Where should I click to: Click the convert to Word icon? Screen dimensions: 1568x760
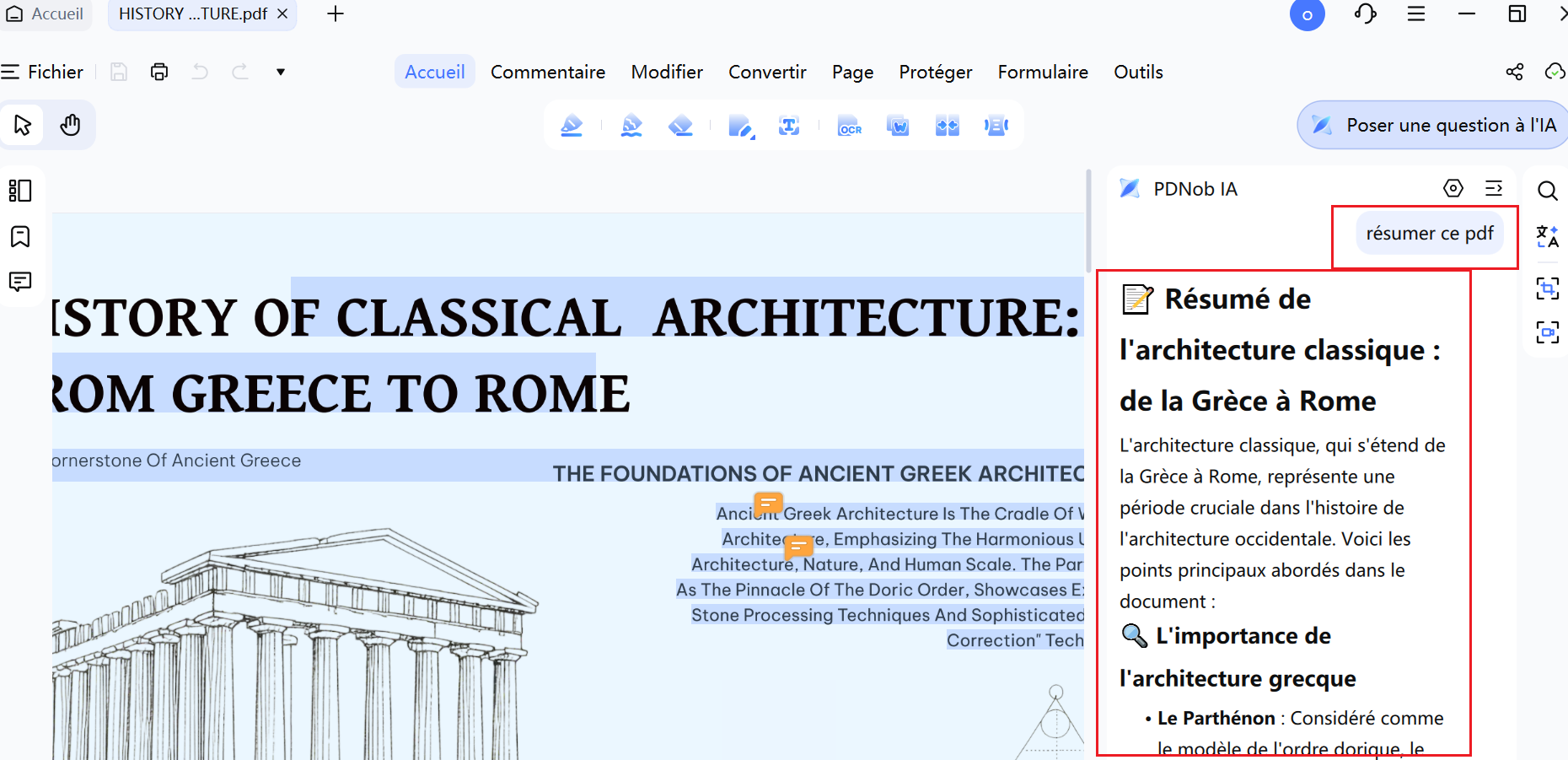click(898, 127)
